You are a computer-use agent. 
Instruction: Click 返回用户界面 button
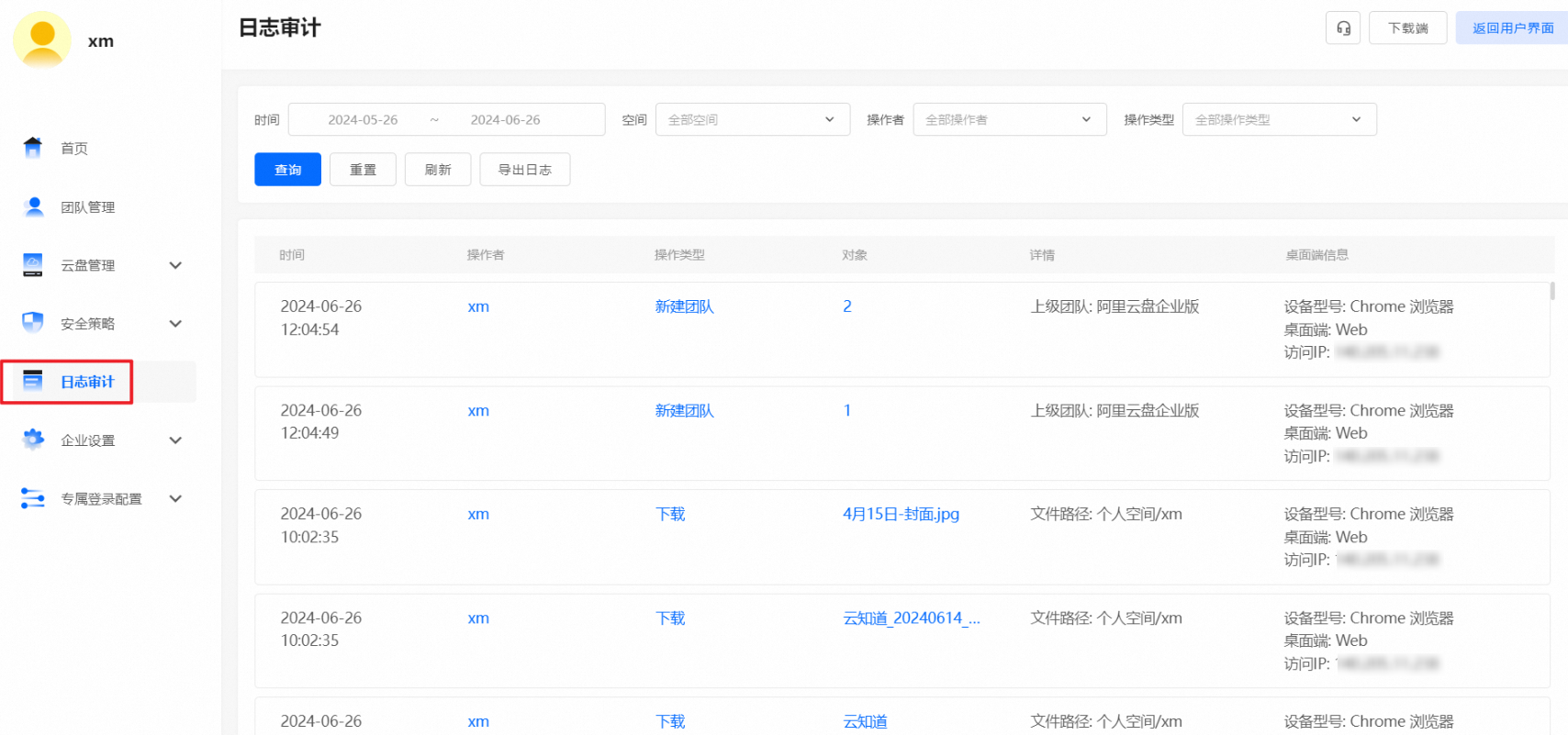1513,28
